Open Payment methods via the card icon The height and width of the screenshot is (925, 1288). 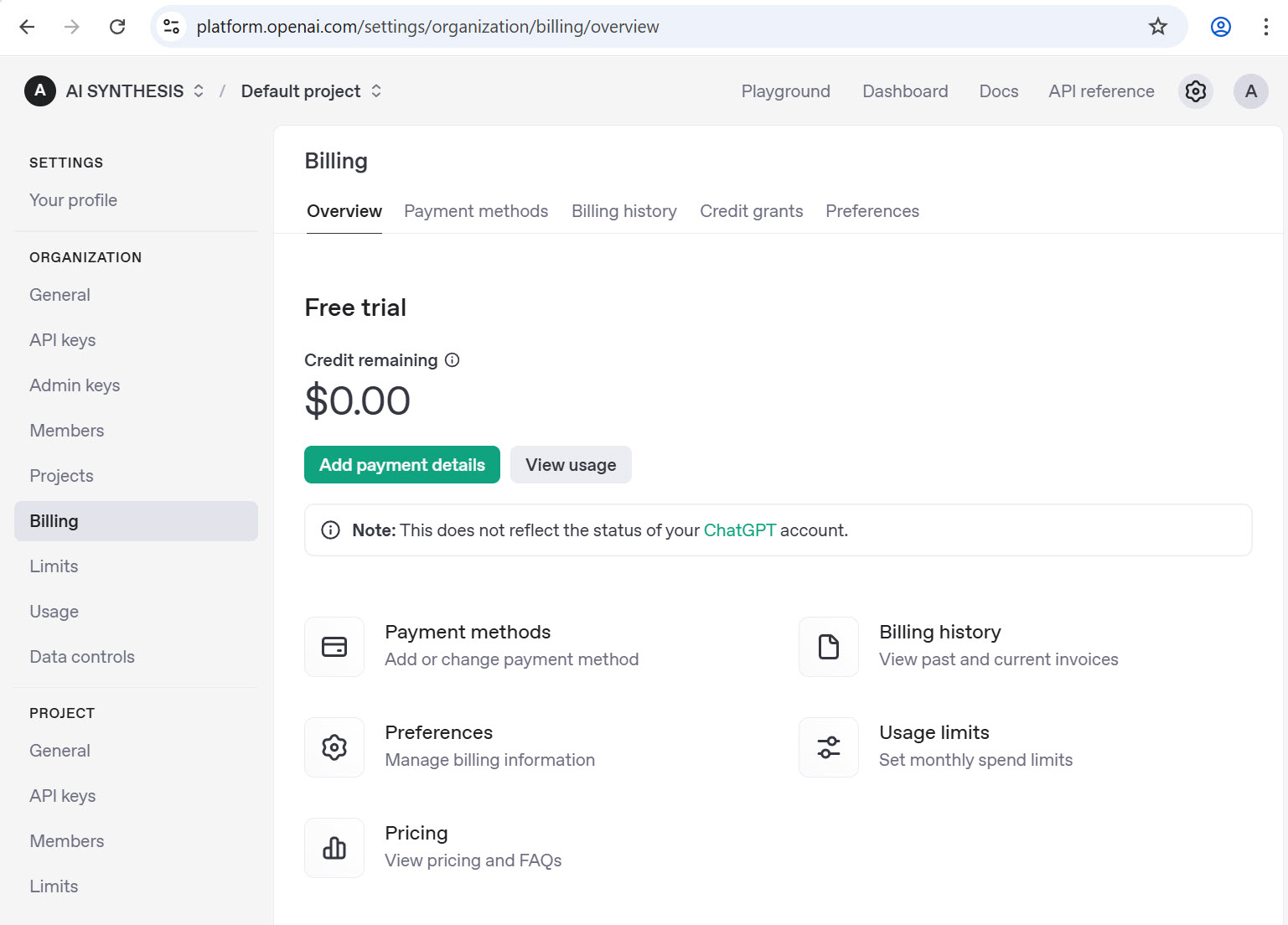pyautogui.click(x=334, y=646)
